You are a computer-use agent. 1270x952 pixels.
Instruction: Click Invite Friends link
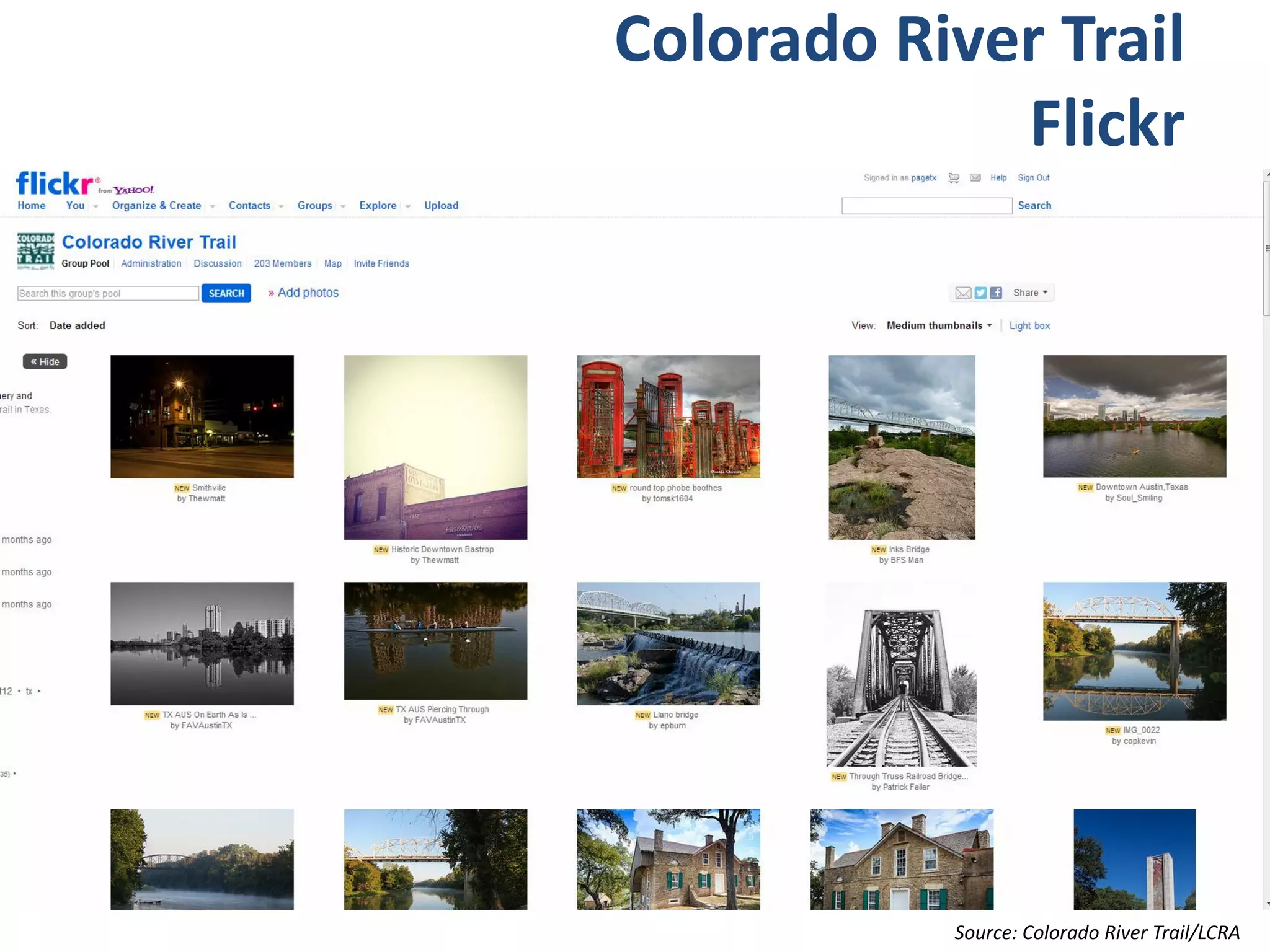coord(381,263)
